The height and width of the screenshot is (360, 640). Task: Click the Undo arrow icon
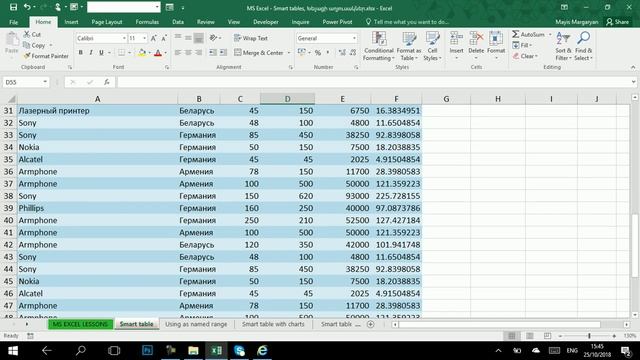[x=27, y=7]
